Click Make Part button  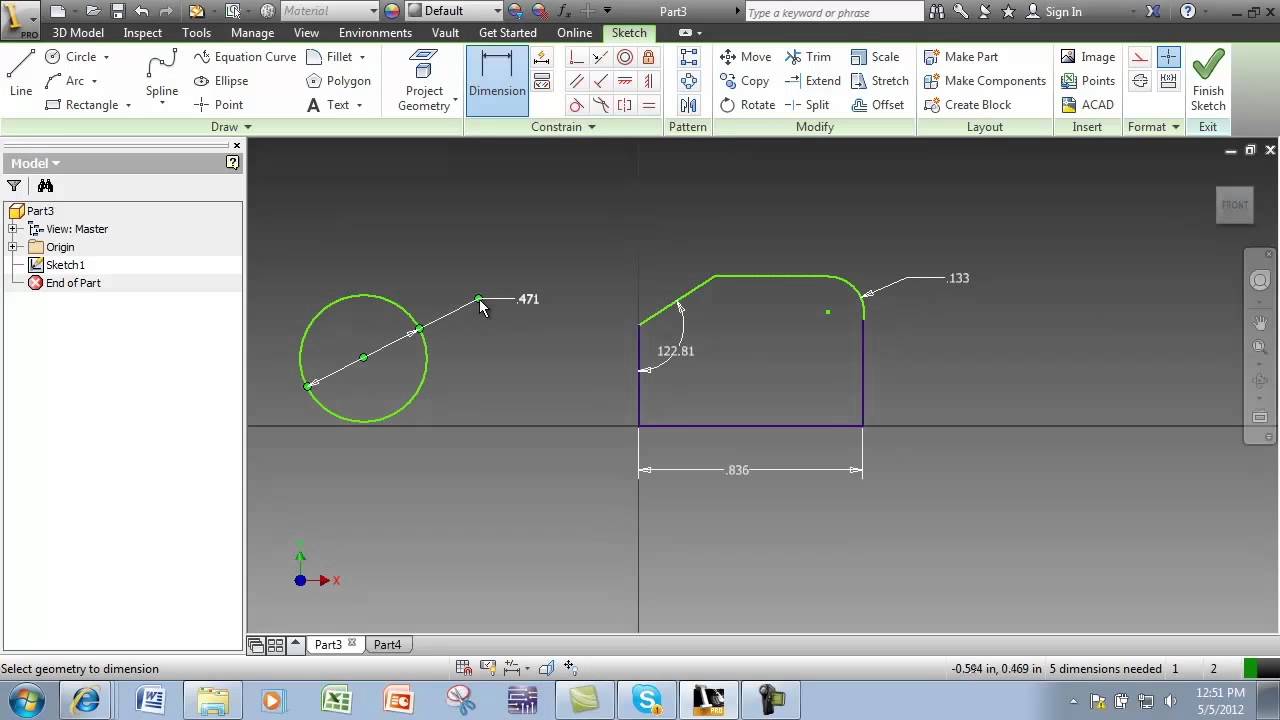pos(961,57)
